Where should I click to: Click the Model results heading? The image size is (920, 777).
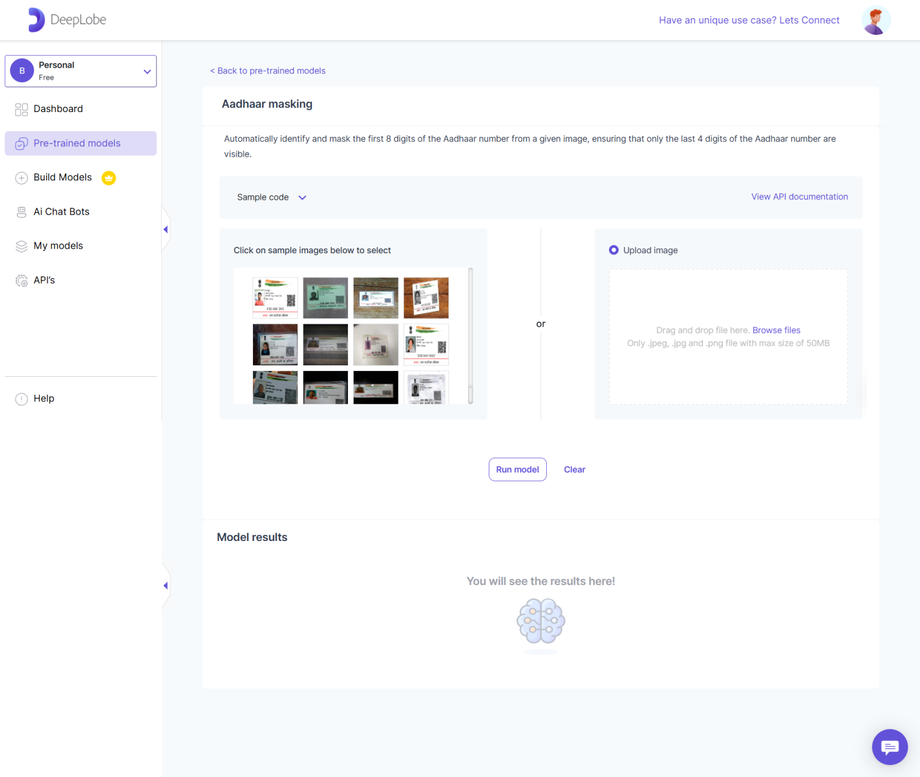[x=252, y=537]
